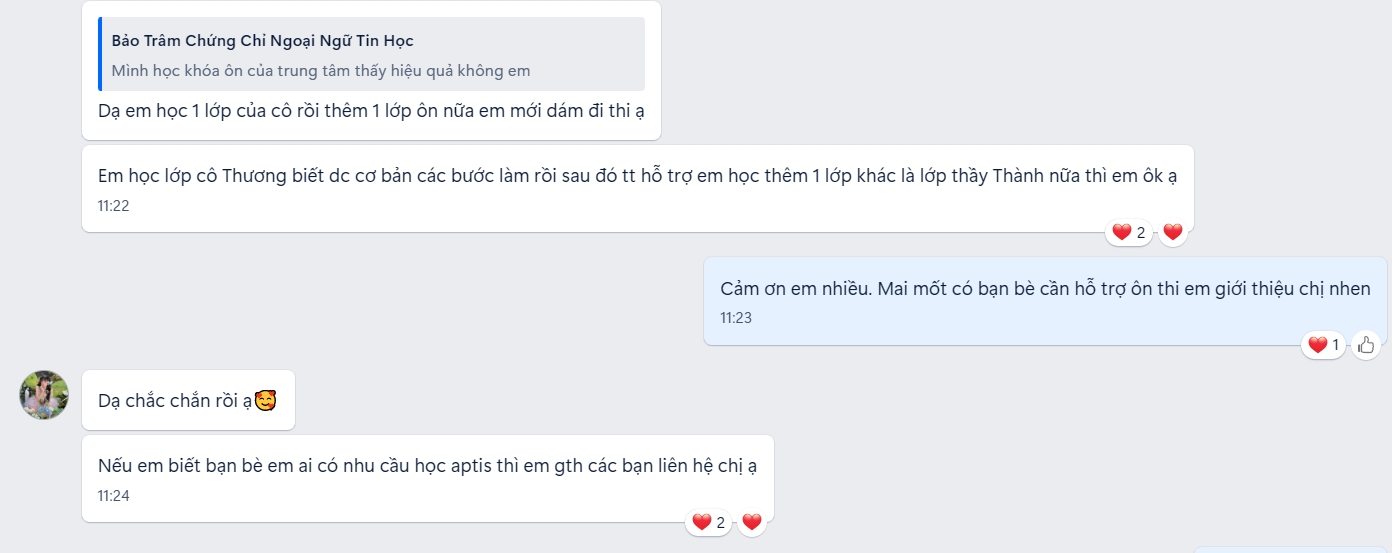Click the heart react button beside "thầy Thành" message
This screenshot has width=1392, height=553.
(1173, 232)
